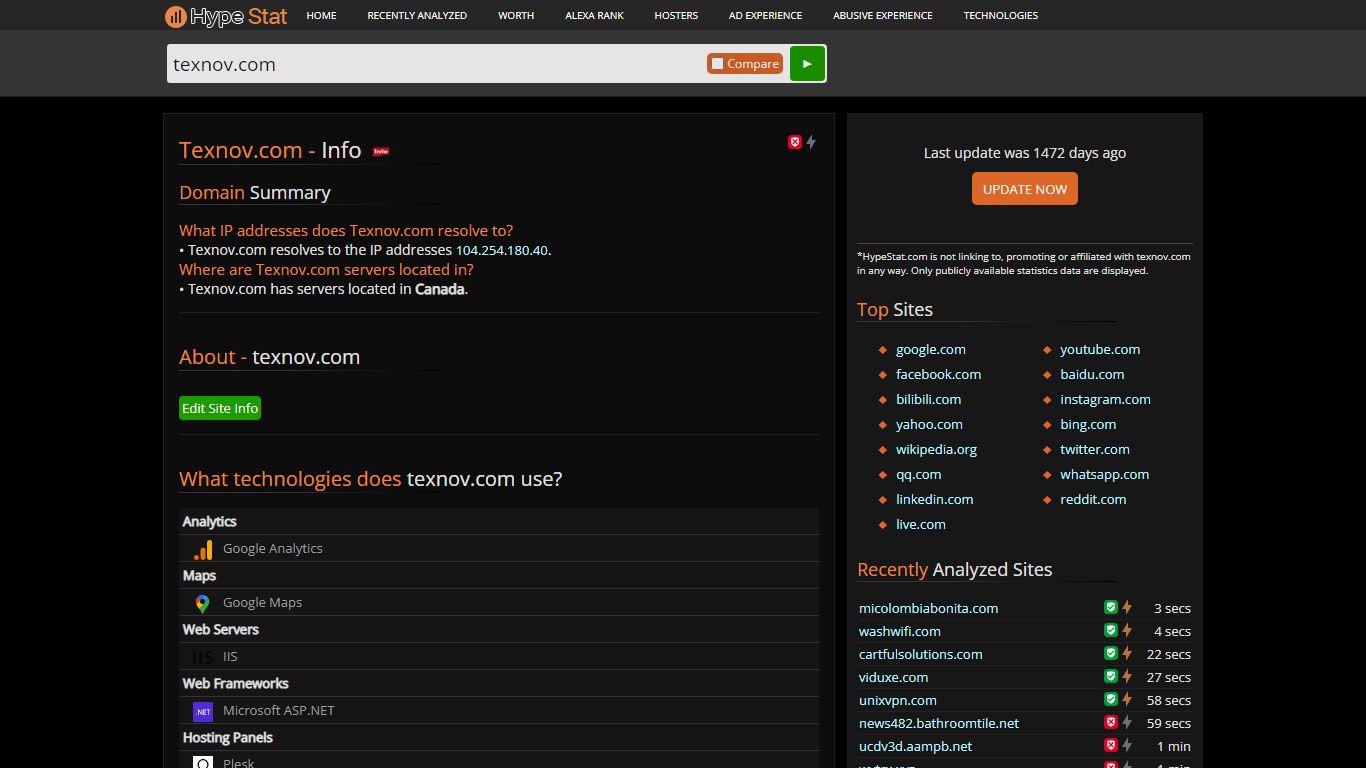Click the lightning icon for unixvpn.com
This screenshot has height=768, width=1366.
[x=1127, y=699]
